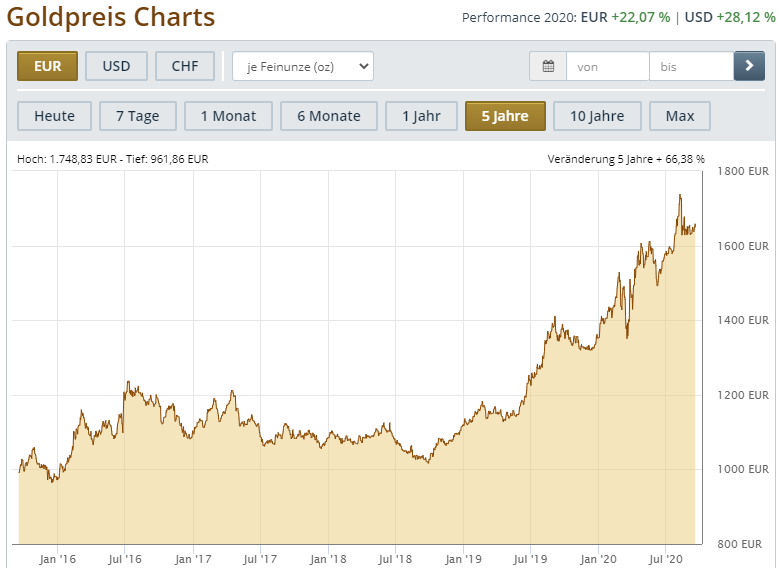Click the Jul '20 axis label
The height and width of the screenshot is (568, 778).
666,559
